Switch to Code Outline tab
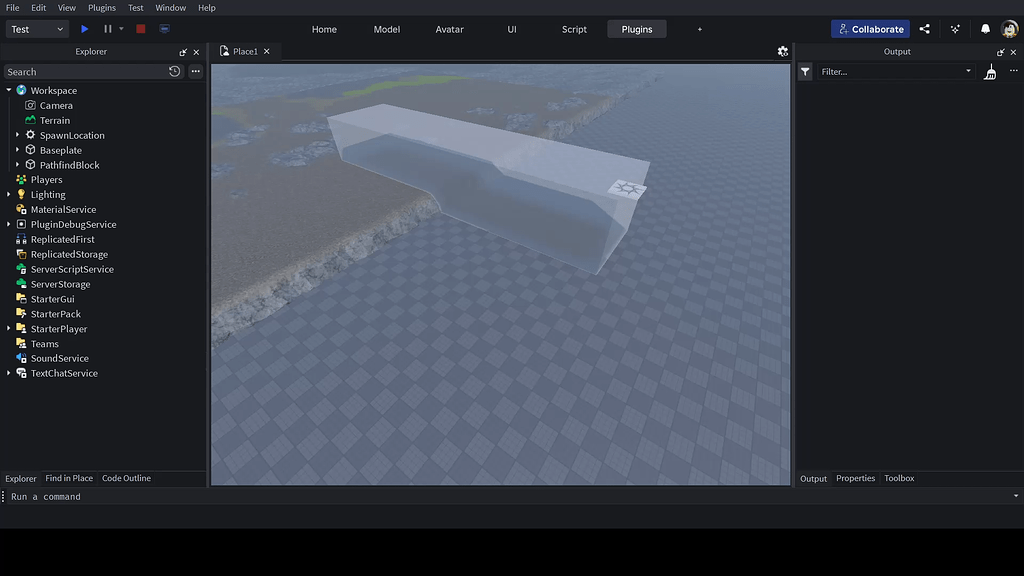This screenshot has height=576, width=1024. point(126,478)
